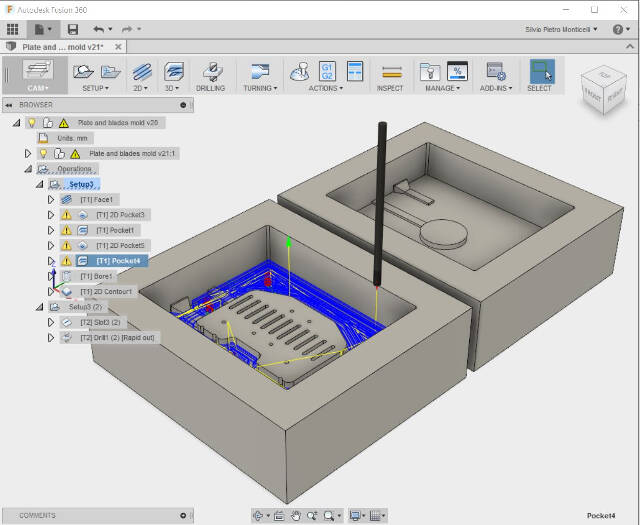Activate the Select tool icon
640x525 pixels.
pyautogui.click(x=542, y=71)
